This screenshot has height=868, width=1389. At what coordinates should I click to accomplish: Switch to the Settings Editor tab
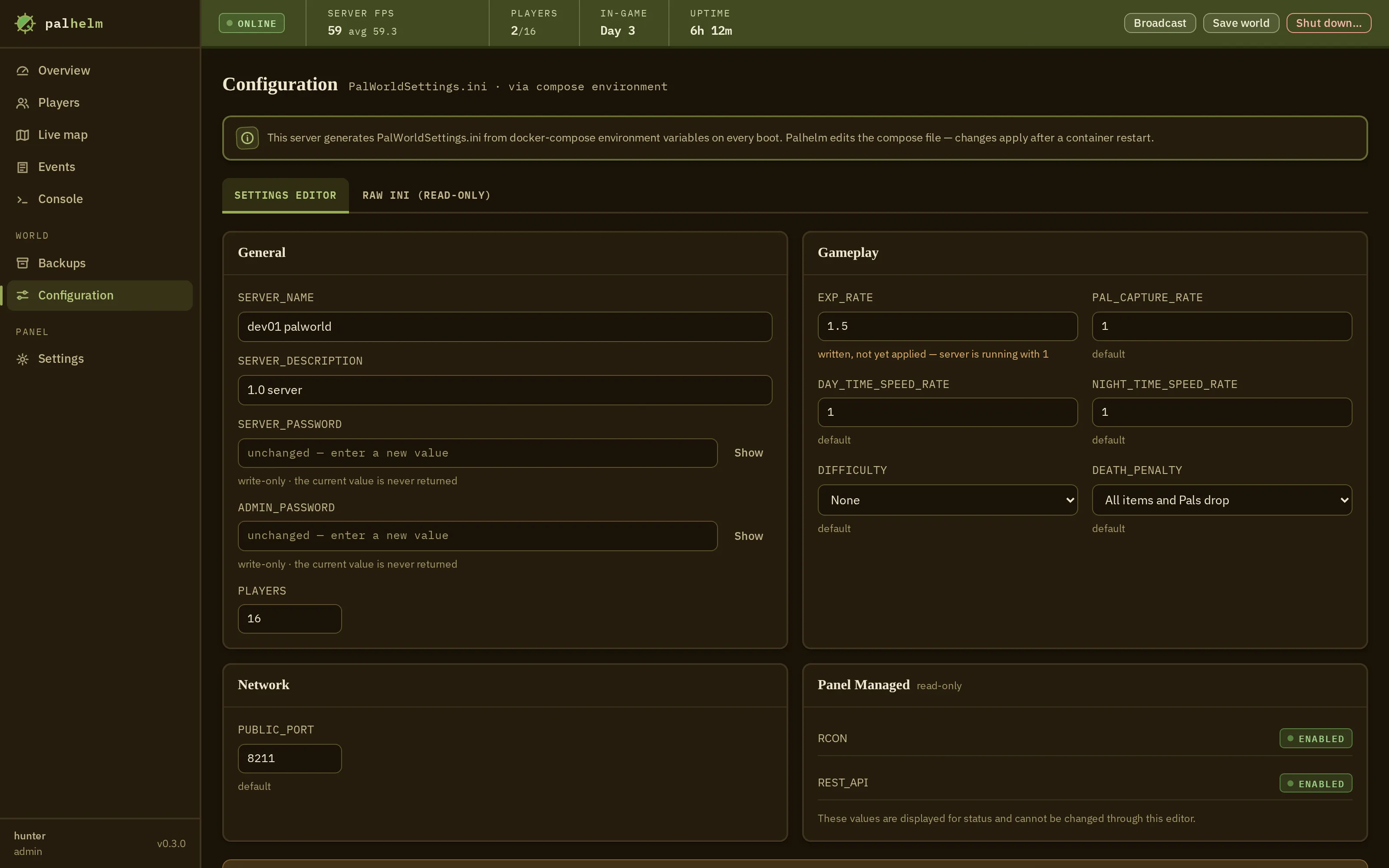click(285, 195)
